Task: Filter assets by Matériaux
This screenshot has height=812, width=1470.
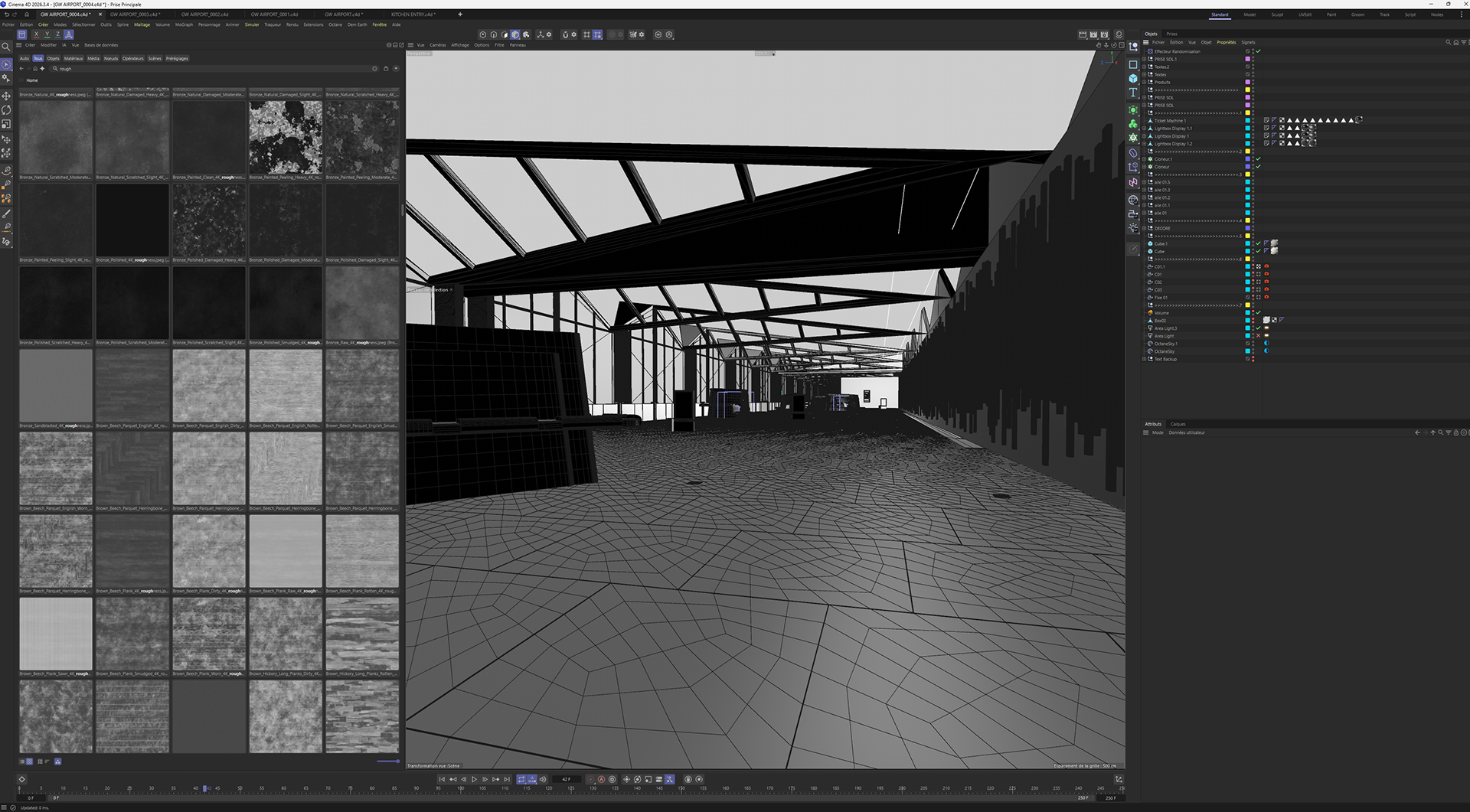Action: click(73, 58)
